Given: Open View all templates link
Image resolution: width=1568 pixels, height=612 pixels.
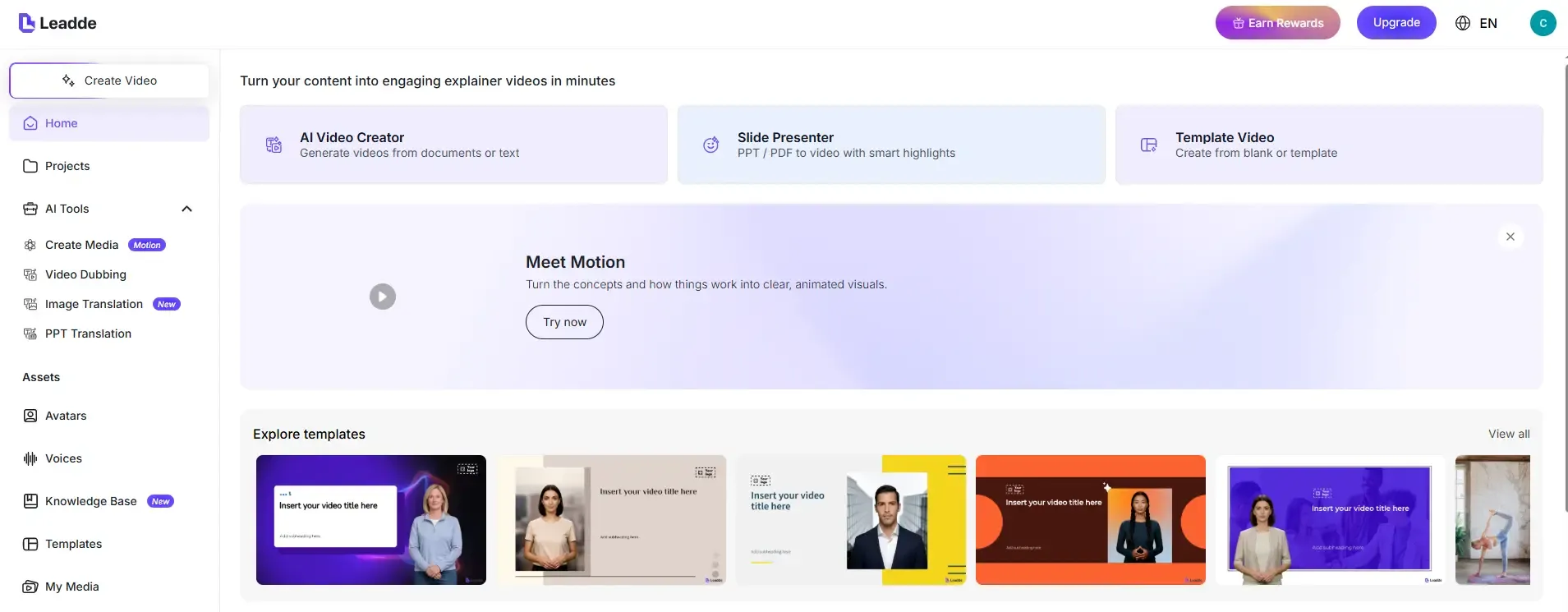Looking at the screenshot, I should click(1509, 434).
